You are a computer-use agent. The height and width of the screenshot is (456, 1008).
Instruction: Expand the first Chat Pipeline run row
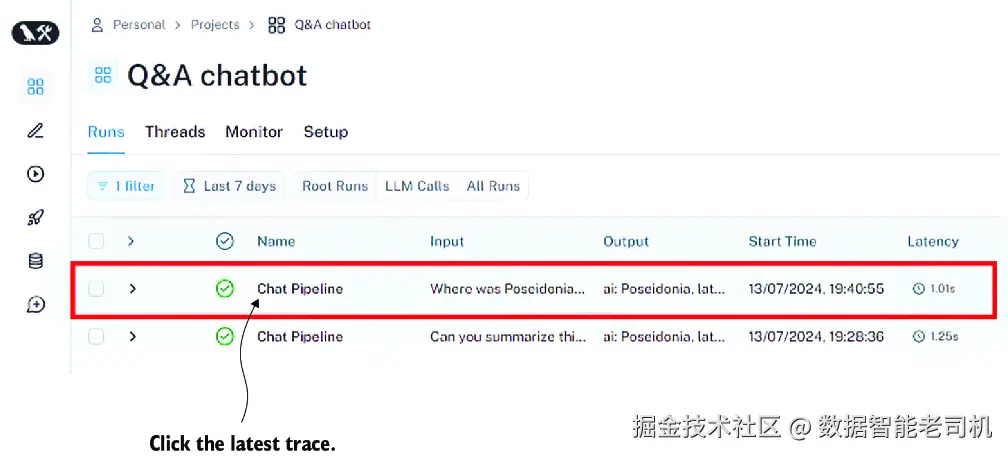pos(132,289)
